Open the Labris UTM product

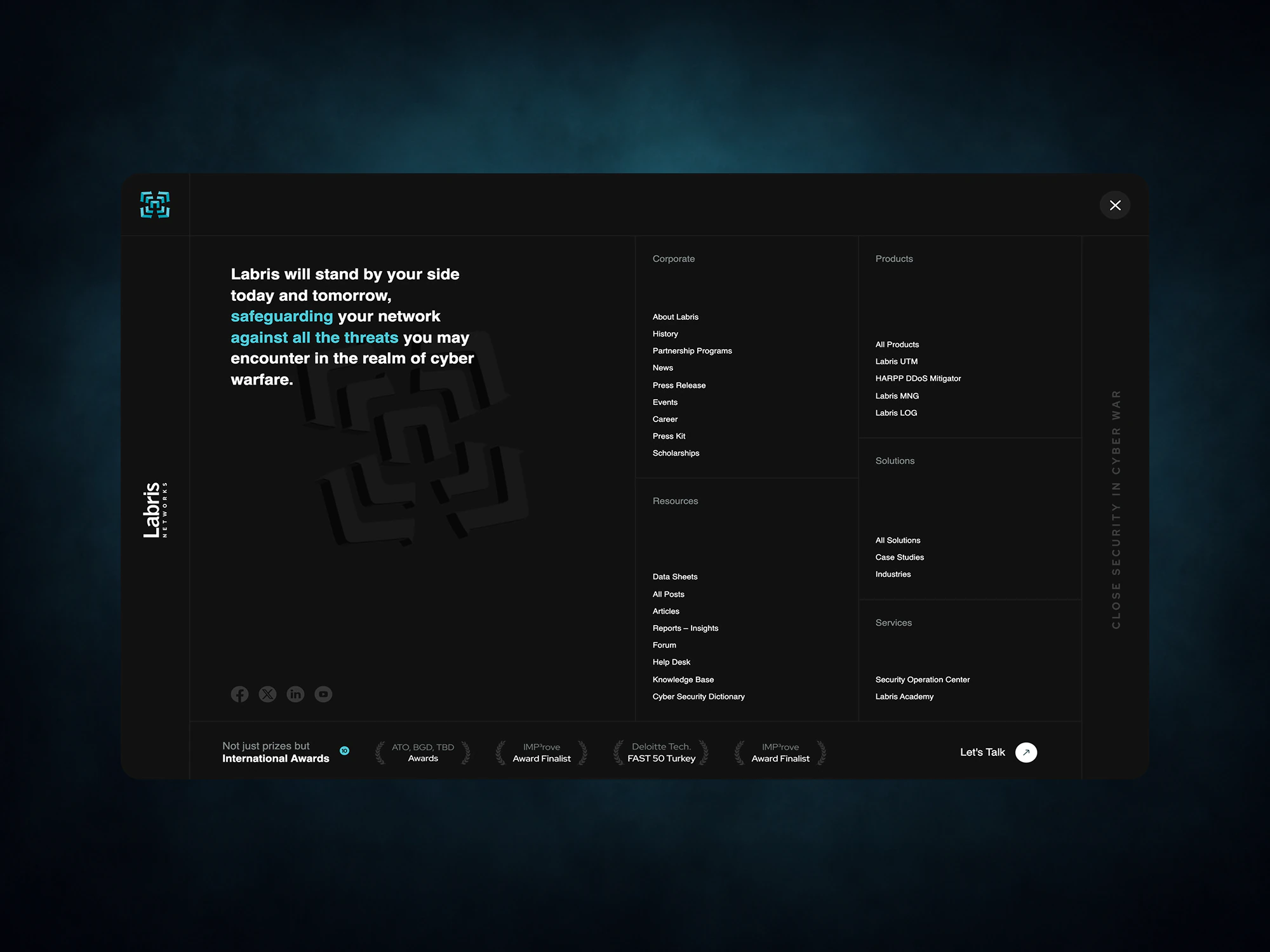tap(897, 362)
